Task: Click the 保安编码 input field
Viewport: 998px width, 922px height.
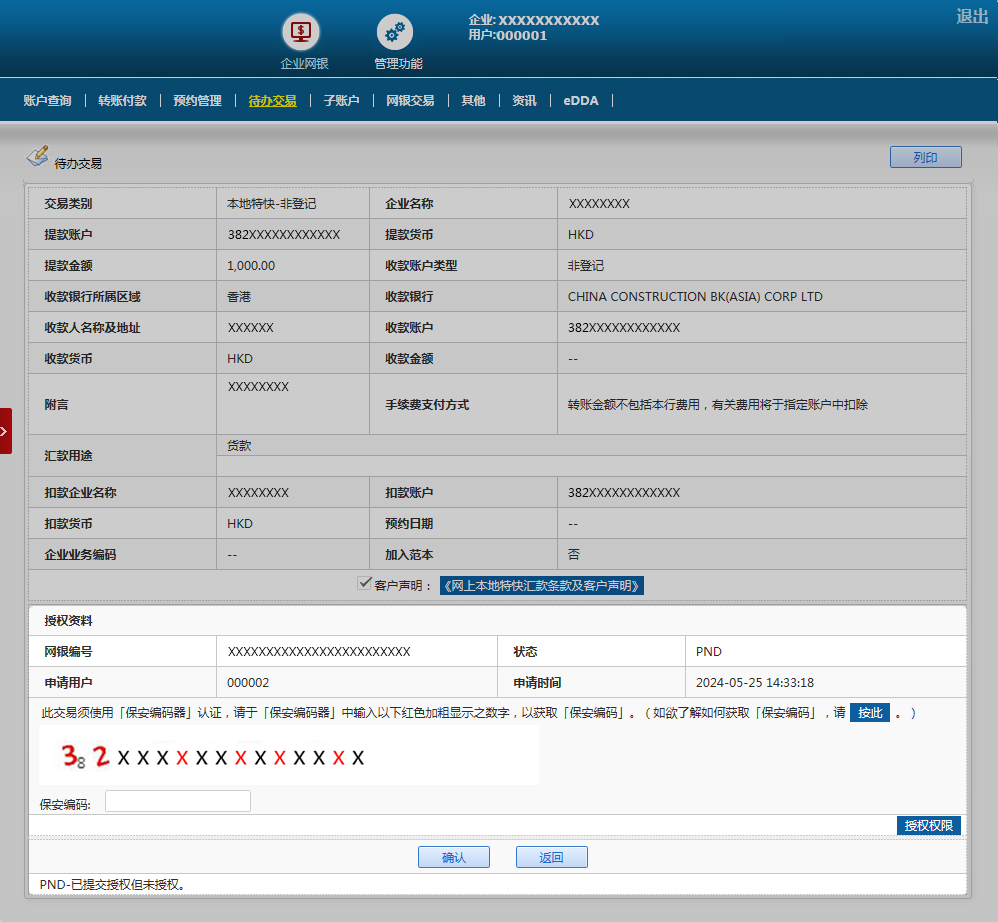Action: (178, 801)
